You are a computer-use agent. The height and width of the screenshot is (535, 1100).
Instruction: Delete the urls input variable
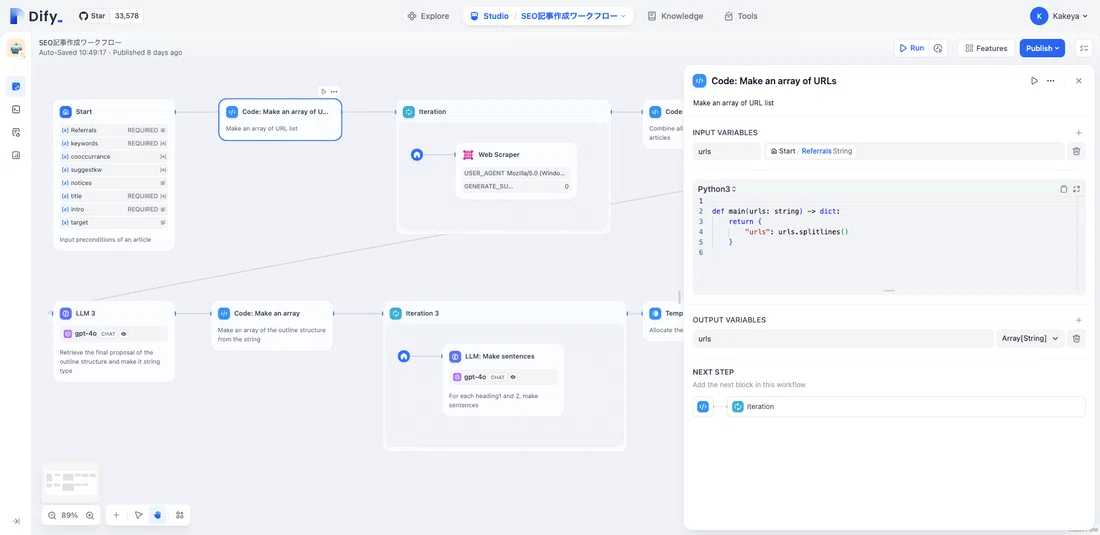pos(1076,151)
